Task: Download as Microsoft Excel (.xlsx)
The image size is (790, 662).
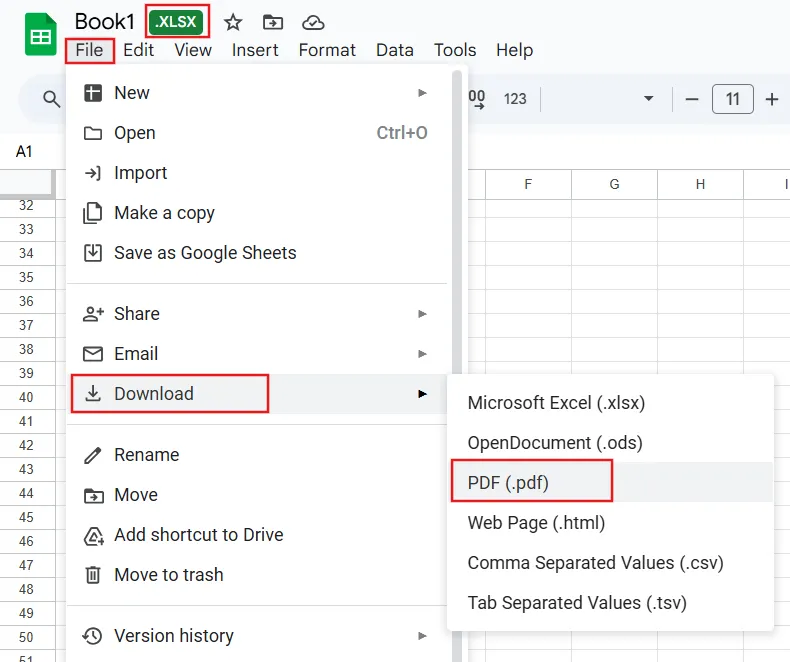Action: pyautogui.click(x=610, y=403)
